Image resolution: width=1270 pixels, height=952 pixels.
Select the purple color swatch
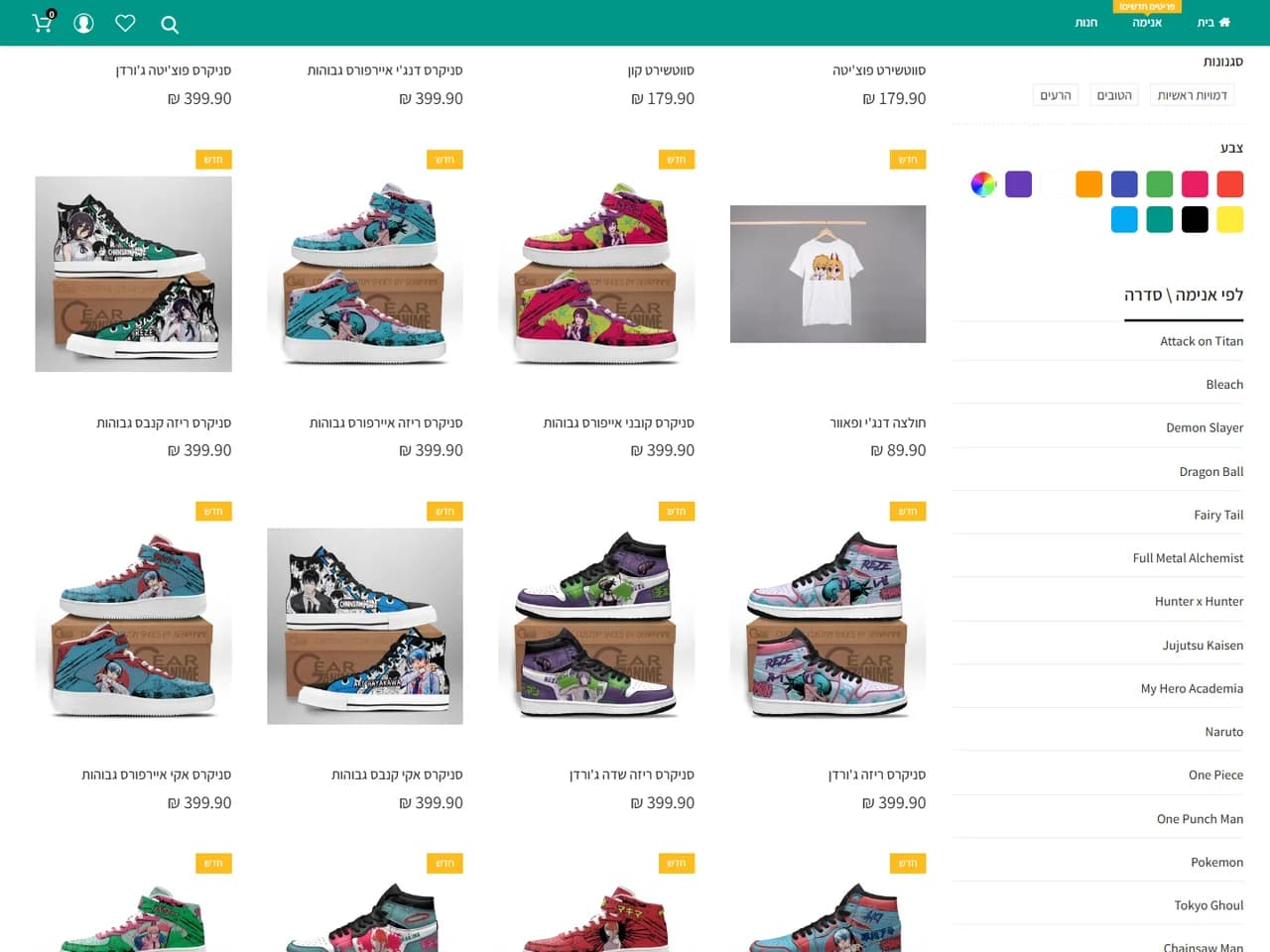click(1019, 184)
